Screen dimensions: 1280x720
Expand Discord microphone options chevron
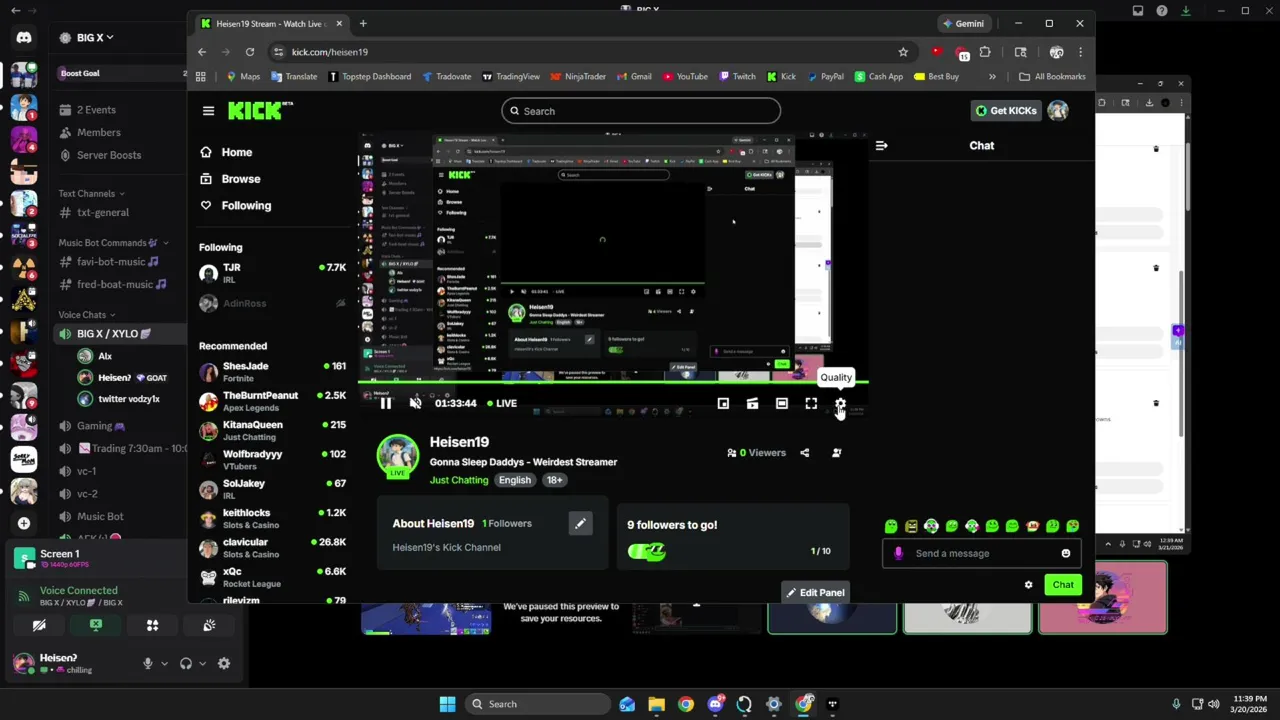point(164,663)
